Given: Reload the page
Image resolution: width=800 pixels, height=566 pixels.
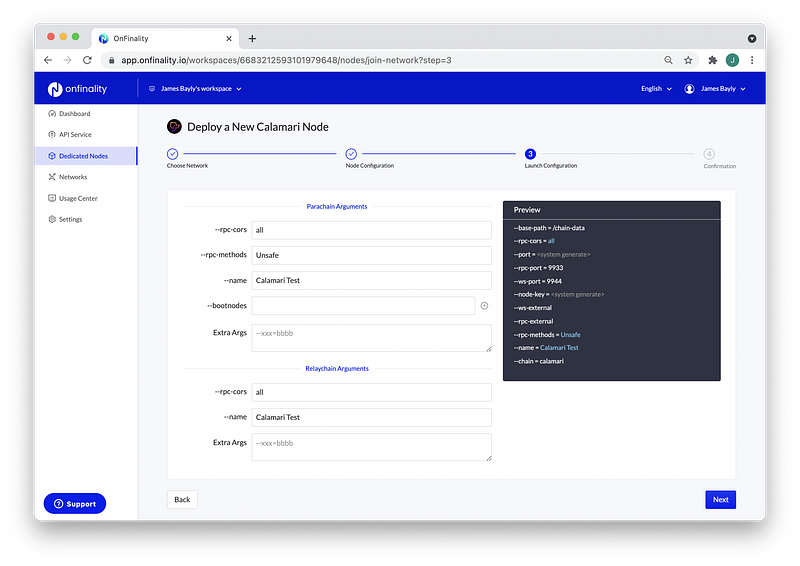Looking at the screenshot, I should pyautogui.click(x=87, y=60).
